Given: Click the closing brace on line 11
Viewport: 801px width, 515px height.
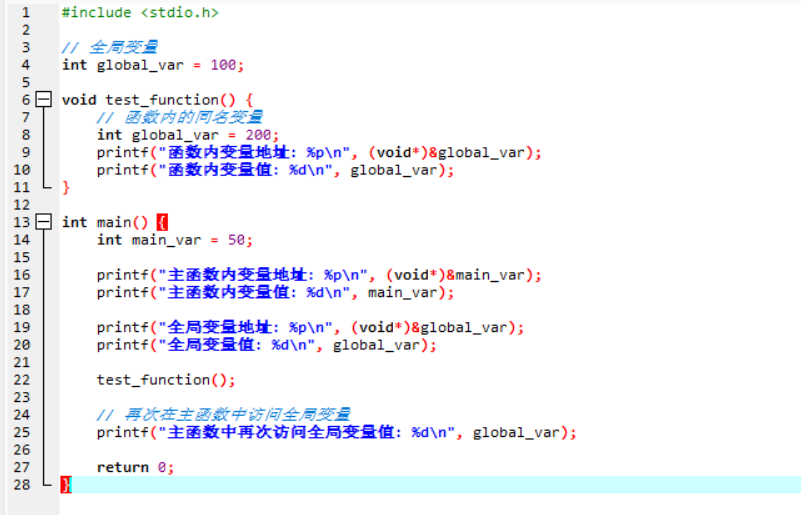Looking at the screenshot, I should coord(65,187).
